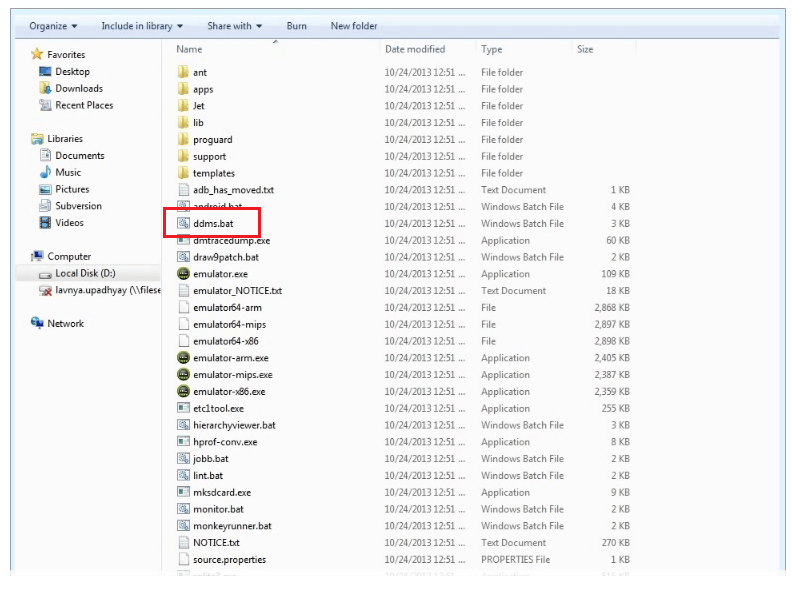The image size is (800, 591).
Task: Select the mksdcard.exe file
Action: 222,492
